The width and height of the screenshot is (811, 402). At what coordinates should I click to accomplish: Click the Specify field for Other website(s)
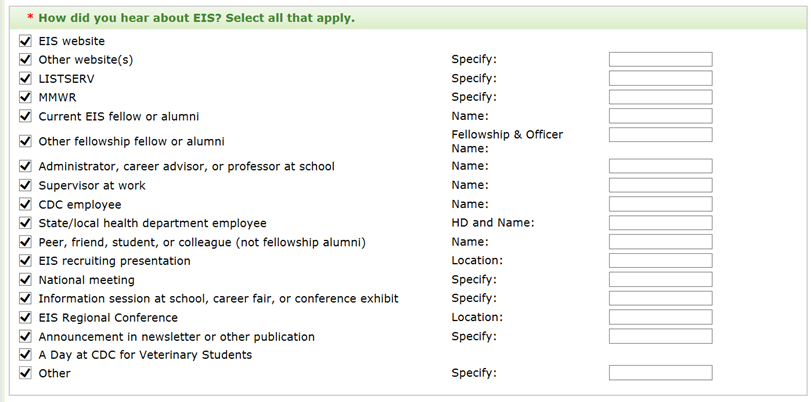[x=660, y=60]
